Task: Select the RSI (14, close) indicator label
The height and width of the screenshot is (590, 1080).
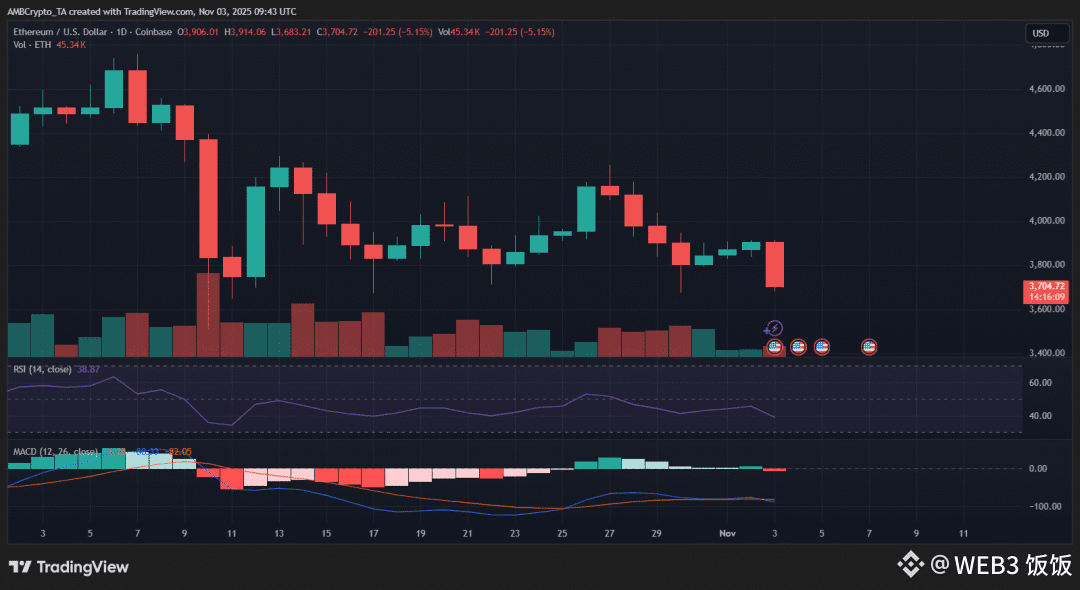Action: [x=42, y=369]
